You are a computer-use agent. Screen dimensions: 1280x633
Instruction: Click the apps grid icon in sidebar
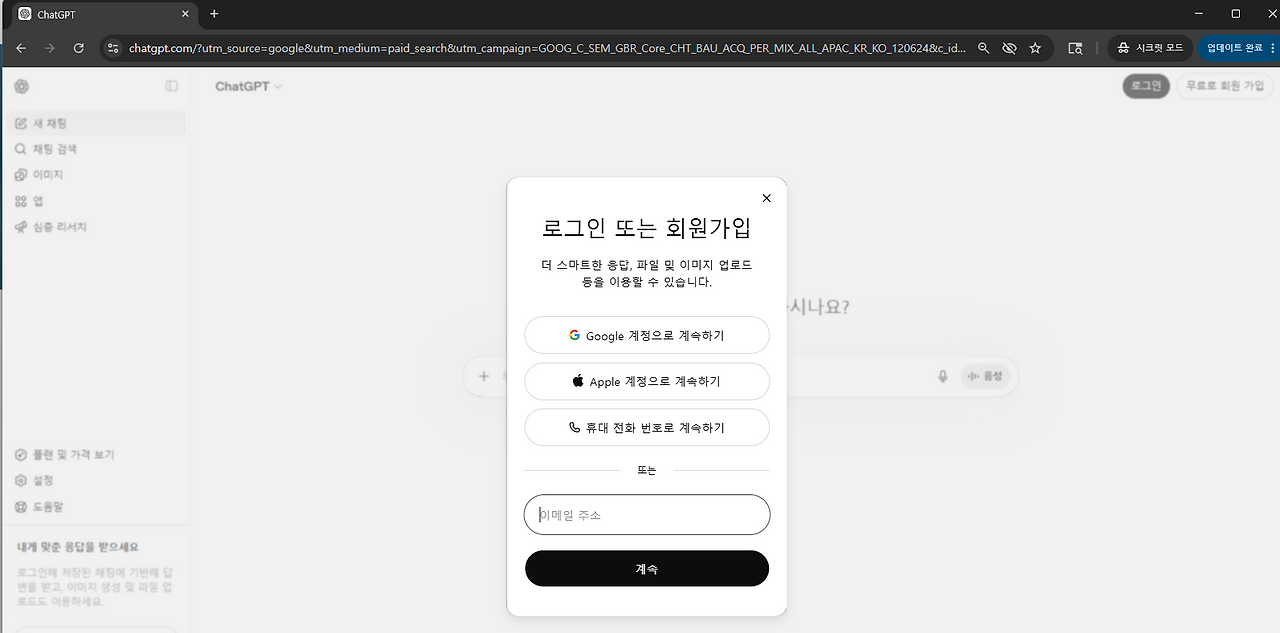pyautogui.click(x=21, y=201)
